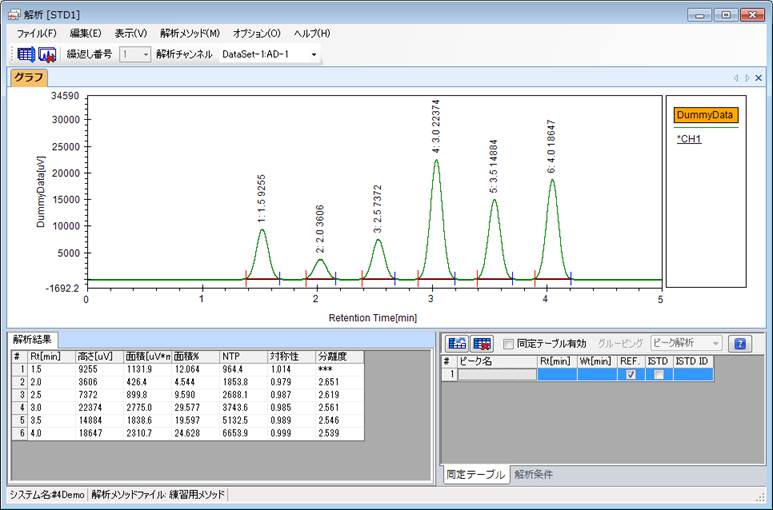
Task: Open help with the blue question mark icon
Action: (739, 344)
